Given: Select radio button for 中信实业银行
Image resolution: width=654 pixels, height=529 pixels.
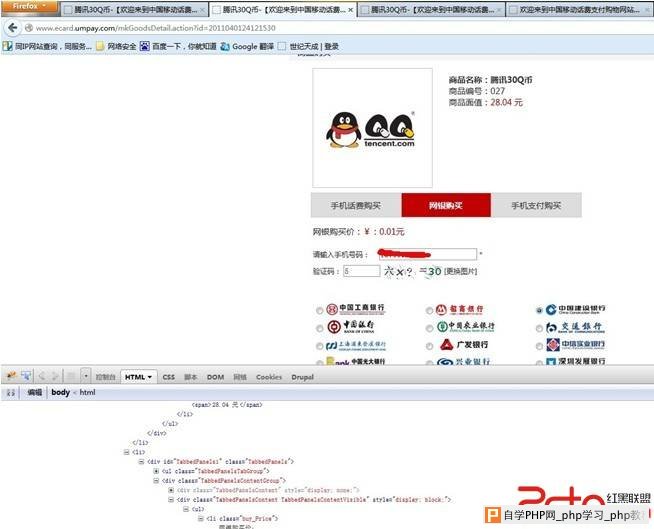Looking at the screenshot, I should pos(539,346).
